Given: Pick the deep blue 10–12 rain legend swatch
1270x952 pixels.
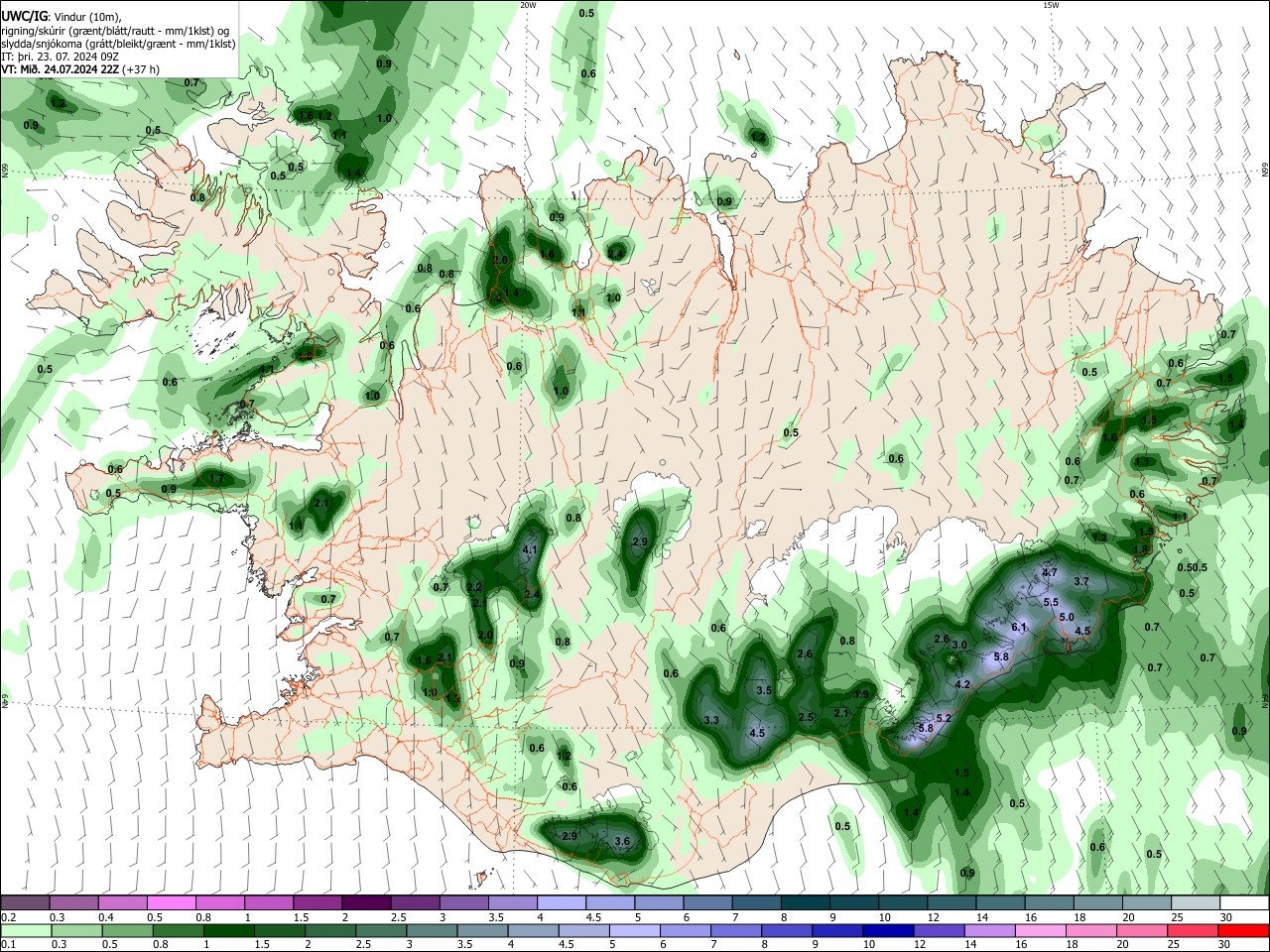Looking at the screenshot, I should [x=887, y=930].
